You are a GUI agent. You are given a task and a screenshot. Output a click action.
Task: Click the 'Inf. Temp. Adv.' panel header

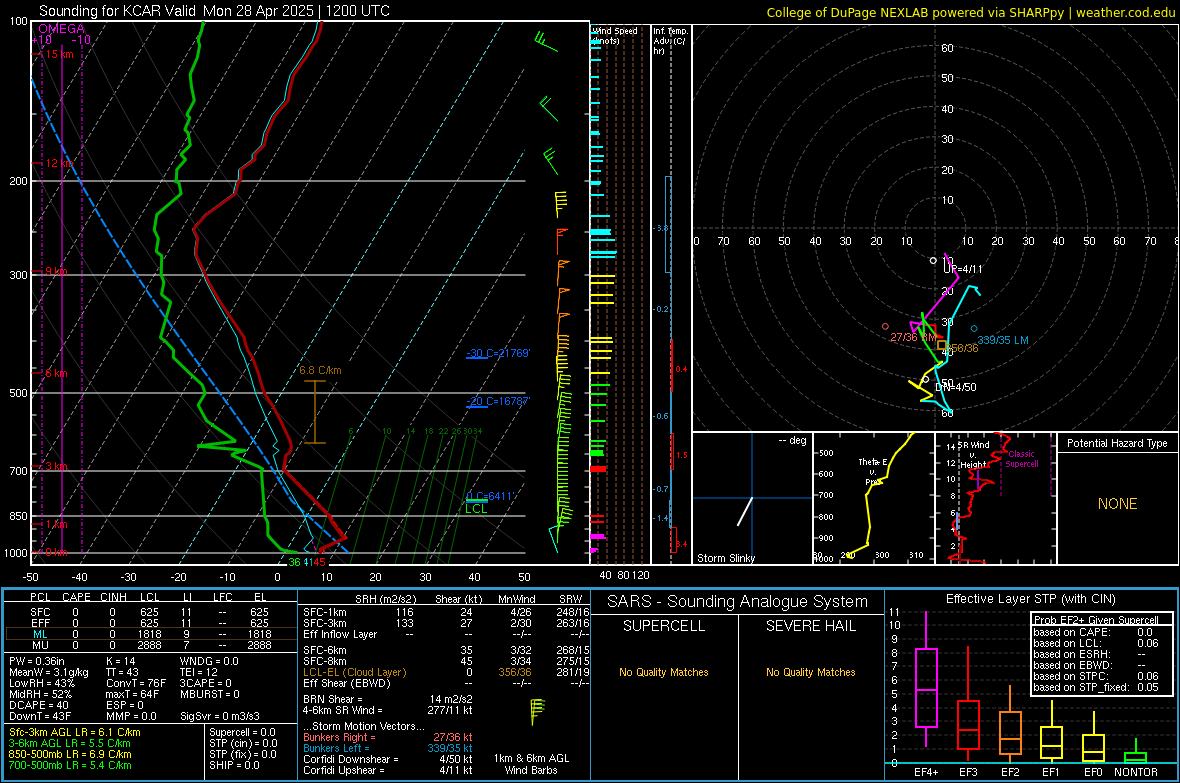669,41
